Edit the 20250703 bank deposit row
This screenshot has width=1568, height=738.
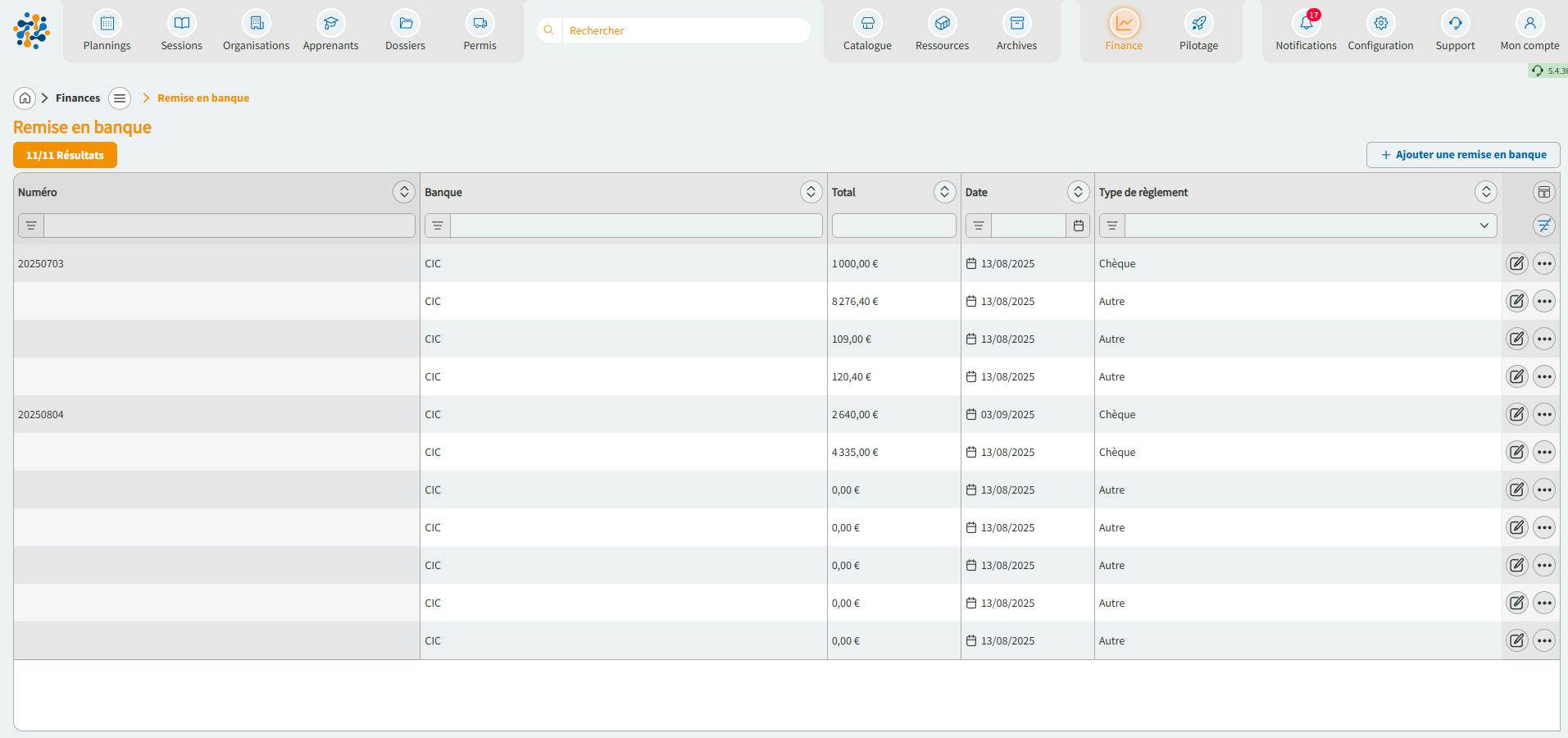[x=1516, y=264]
